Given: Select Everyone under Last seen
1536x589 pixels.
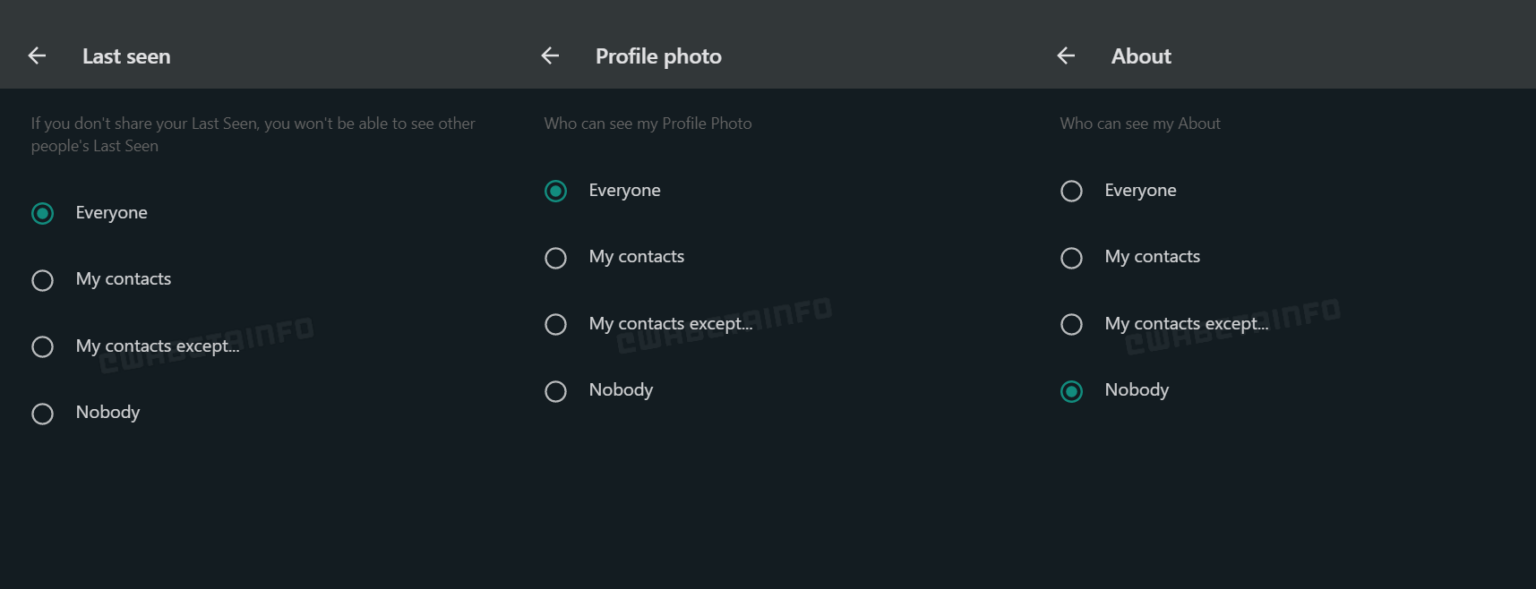Looking at the screenshot, I should tap(42, 213).
